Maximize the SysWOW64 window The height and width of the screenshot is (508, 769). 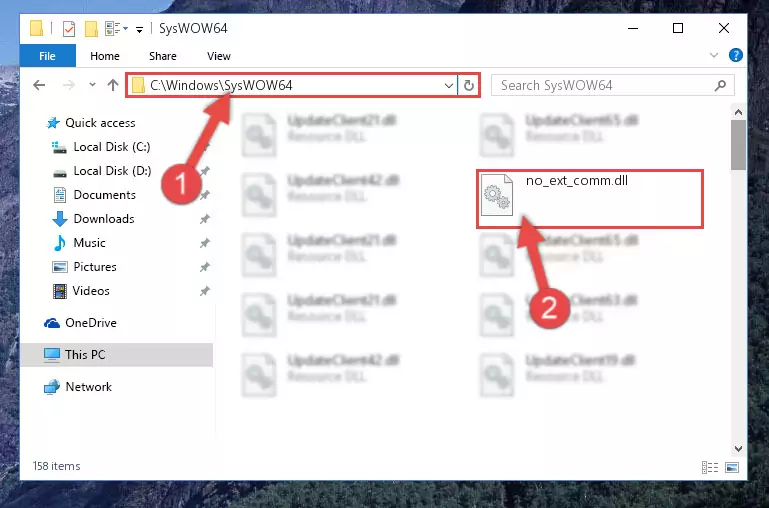click(x=678, y=28)
